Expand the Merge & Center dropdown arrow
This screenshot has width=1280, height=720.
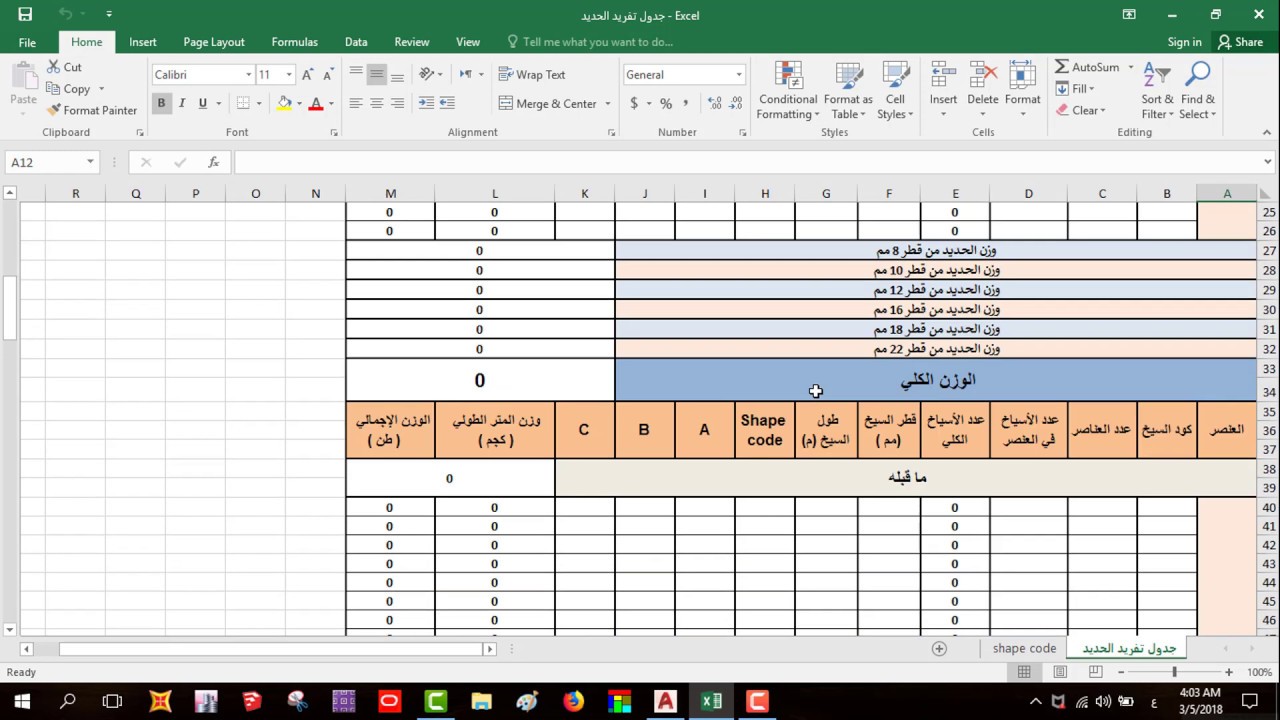608,104
